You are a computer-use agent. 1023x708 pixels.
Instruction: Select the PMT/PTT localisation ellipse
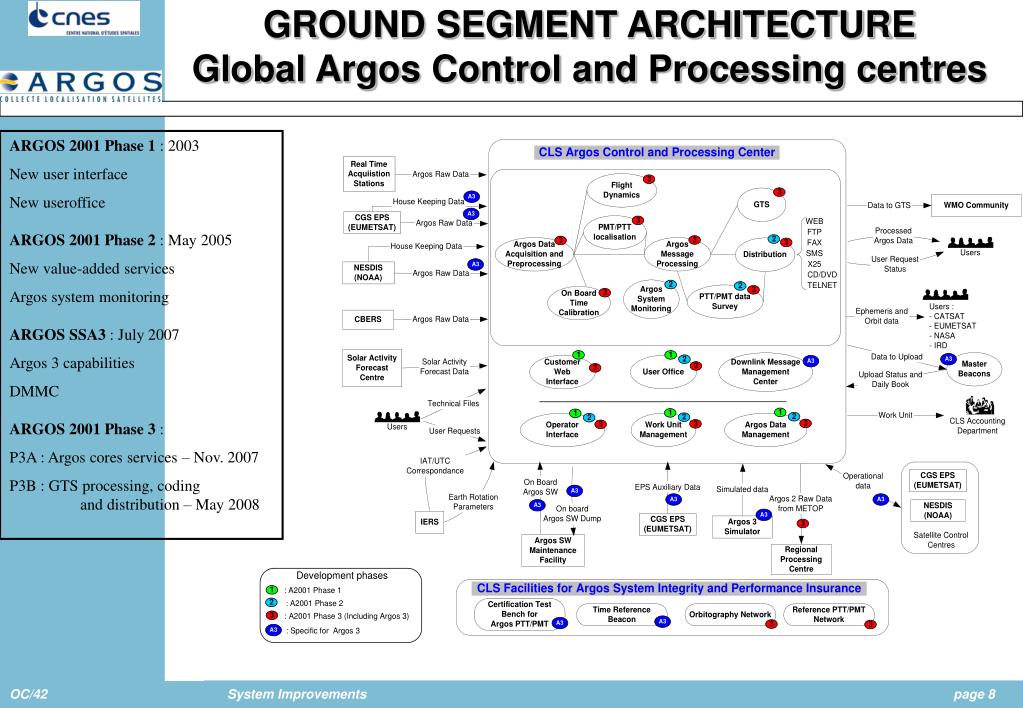click(x=614, y=232)
